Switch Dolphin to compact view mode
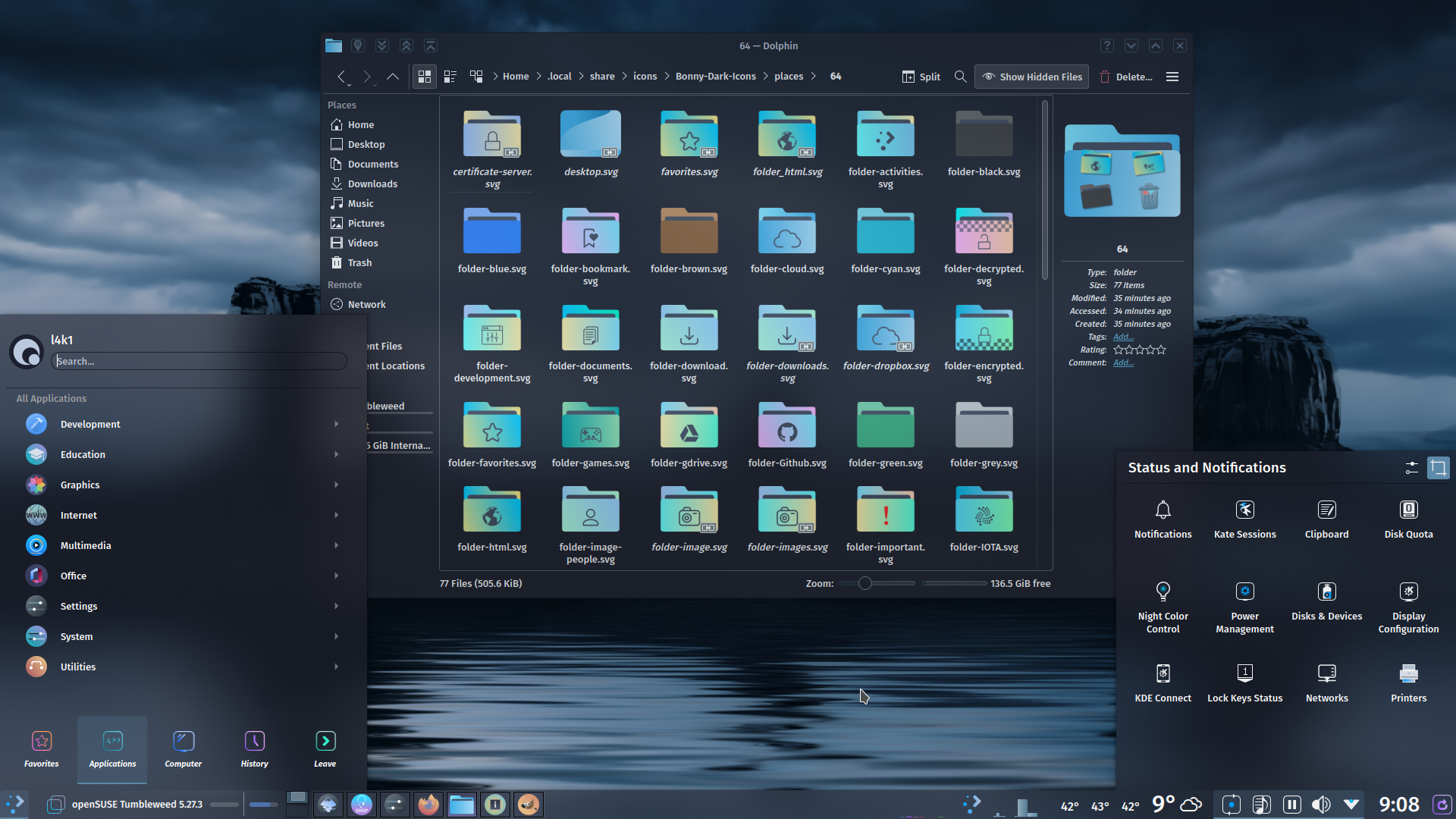The height and width of the screenshot is (819, 1456). [x=450, y=77]
